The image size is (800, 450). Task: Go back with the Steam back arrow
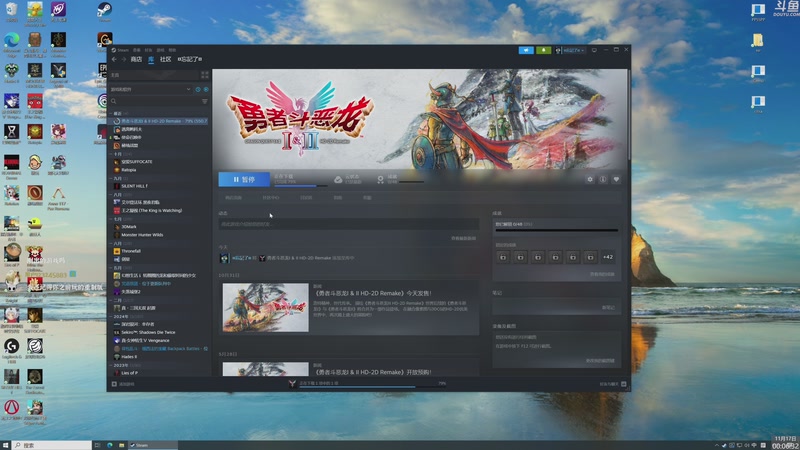[114, 60]
